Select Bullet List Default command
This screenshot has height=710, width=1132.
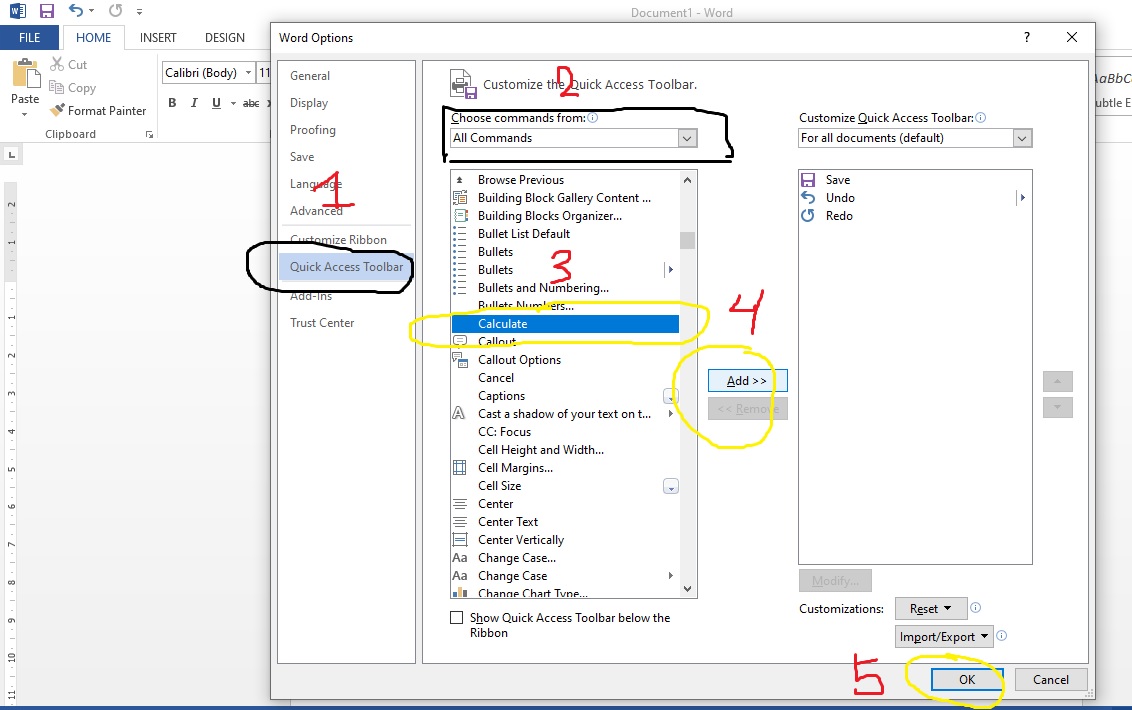(565, 234)
